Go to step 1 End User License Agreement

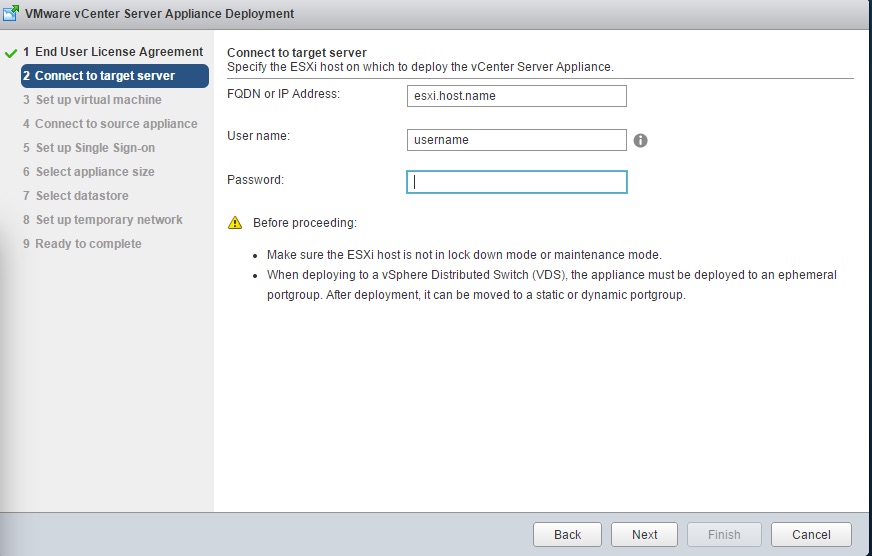tap(112, 52)
